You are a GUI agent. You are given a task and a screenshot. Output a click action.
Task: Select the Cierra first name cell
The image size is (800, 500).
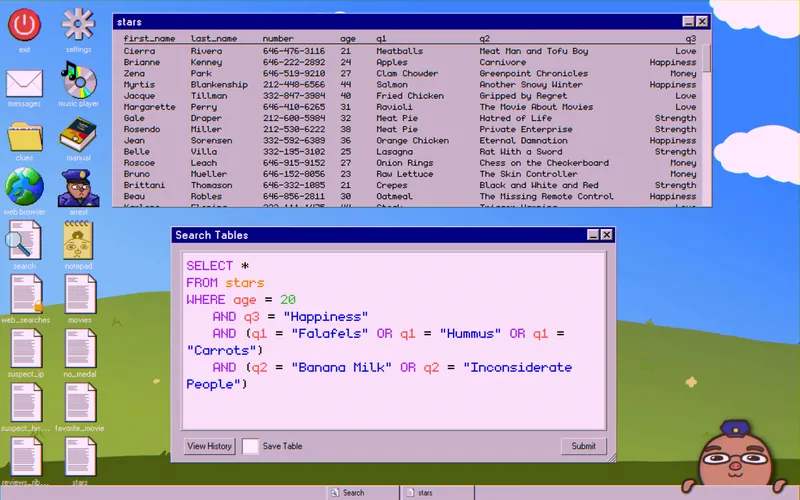point(139,51)
